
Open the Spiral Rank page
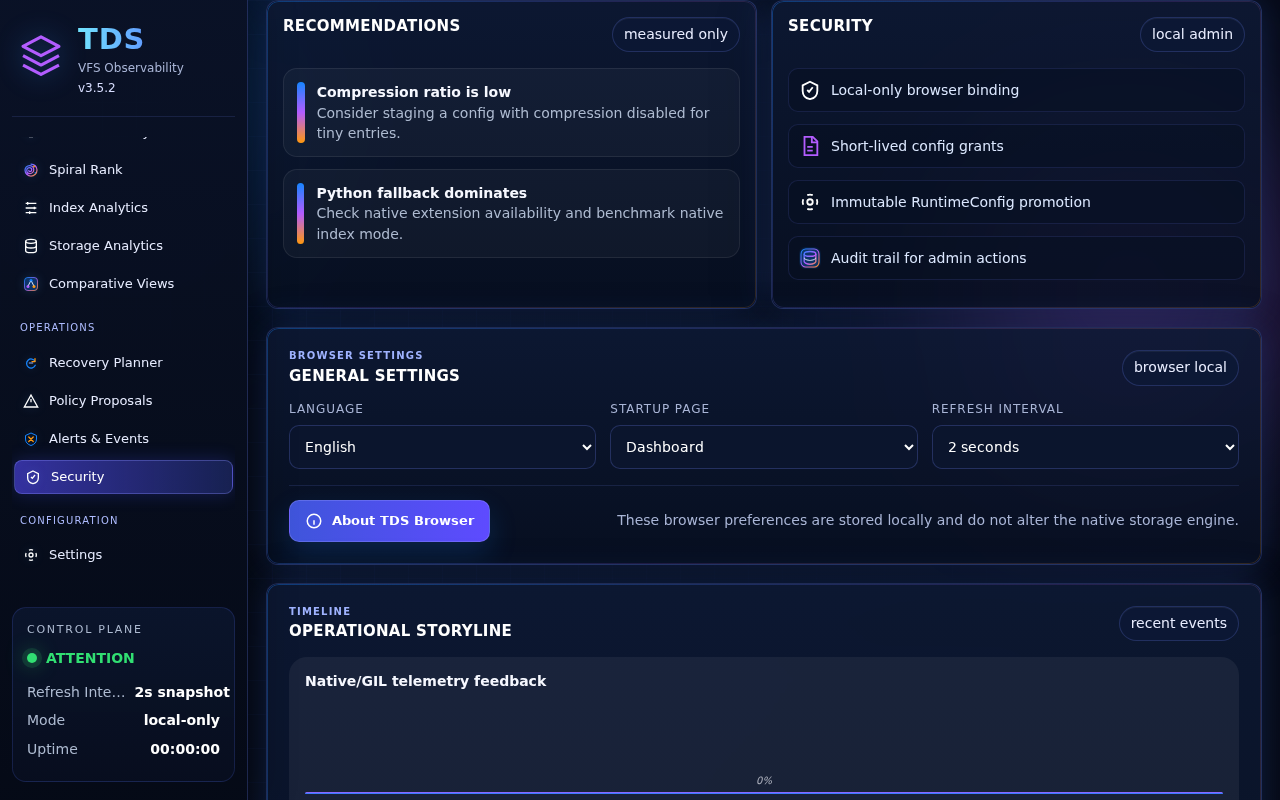(x=123, y=170)
